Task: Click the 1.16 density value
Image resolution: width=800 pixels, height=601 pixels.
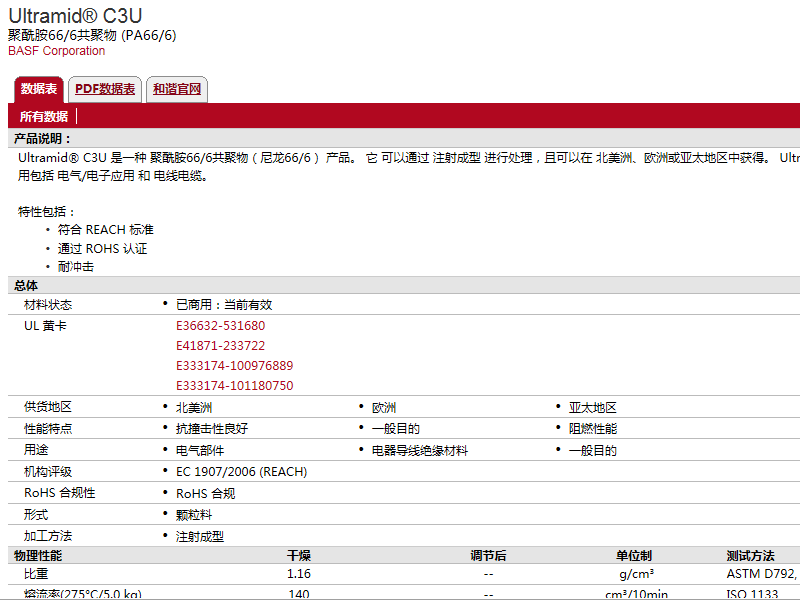Action: tap(299, 574)
